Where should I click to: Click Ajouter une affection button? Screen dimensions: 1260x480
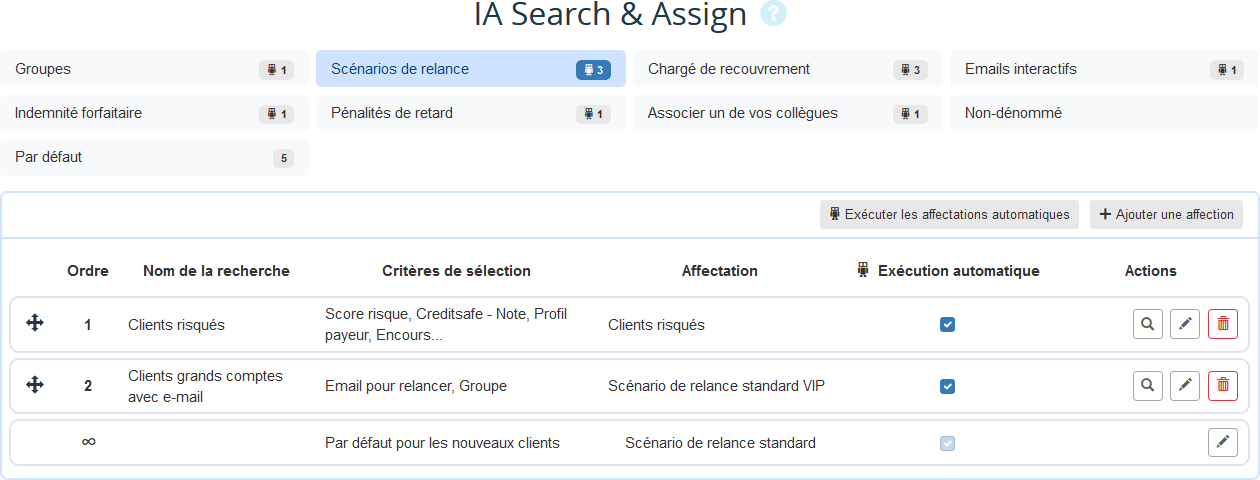(x=1166, y=214)
